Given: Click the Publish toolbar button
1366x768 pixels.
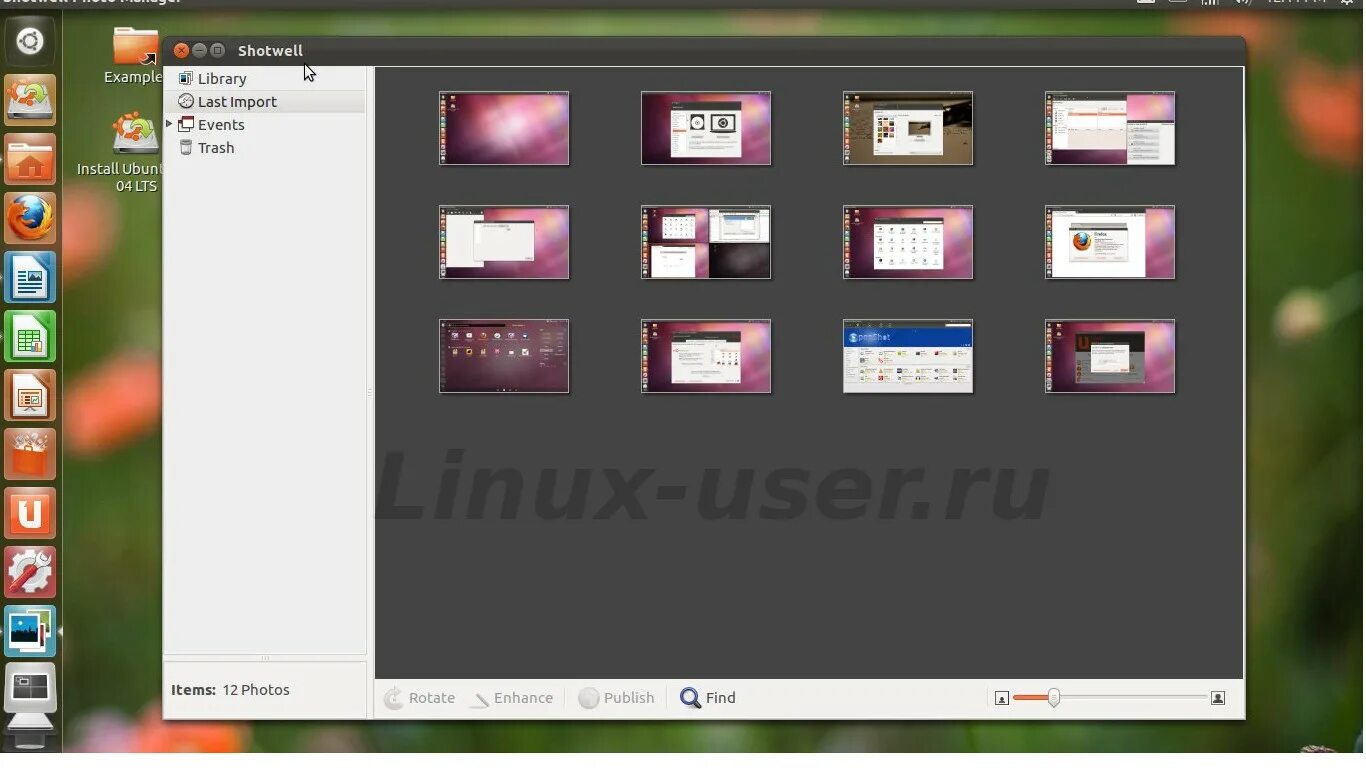Looking at the screenshot, I should coord(617,698).
